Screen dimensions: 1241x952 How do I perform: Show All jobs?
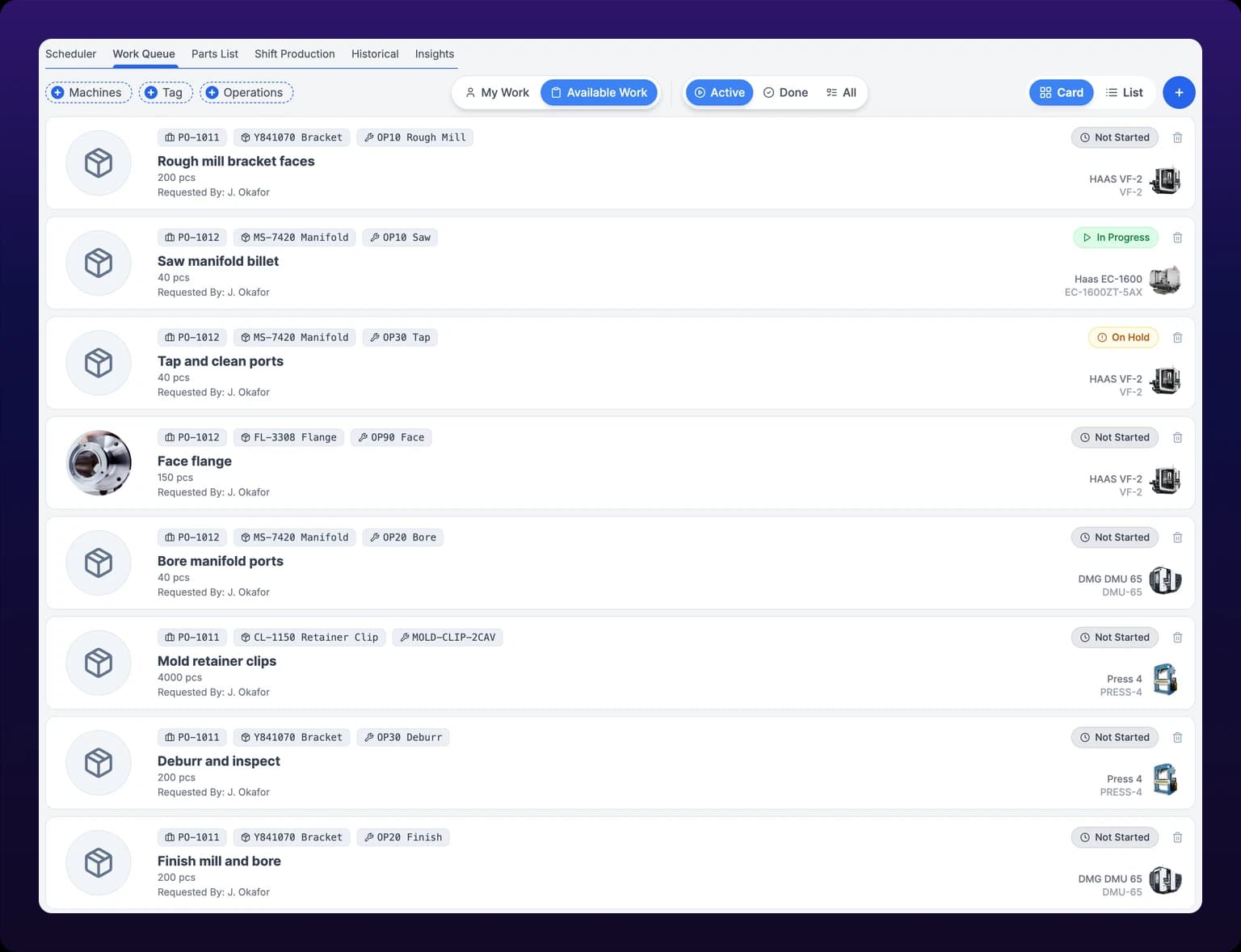point(841,92)
